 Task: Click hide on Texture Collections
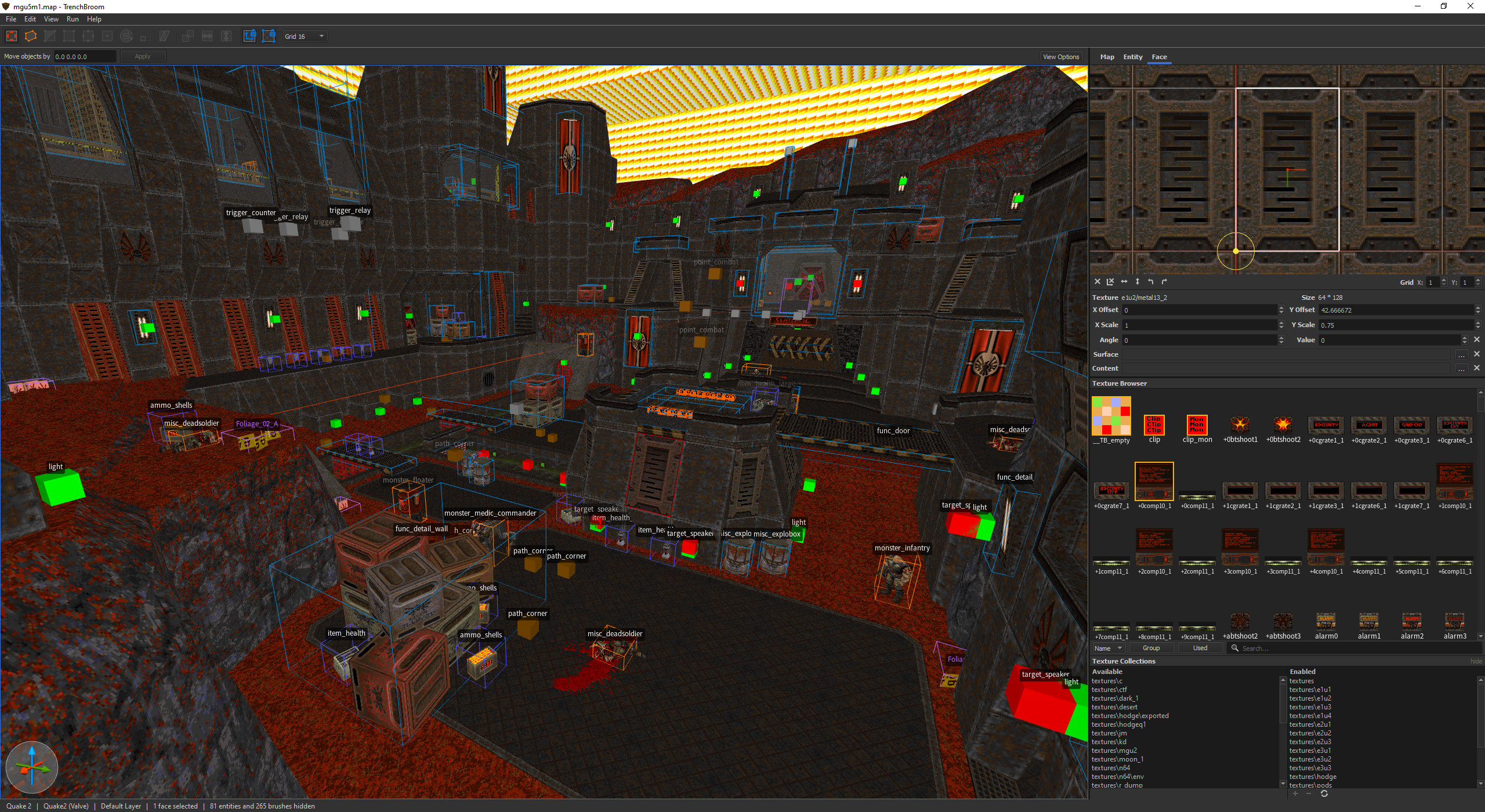coord(1476,661)
